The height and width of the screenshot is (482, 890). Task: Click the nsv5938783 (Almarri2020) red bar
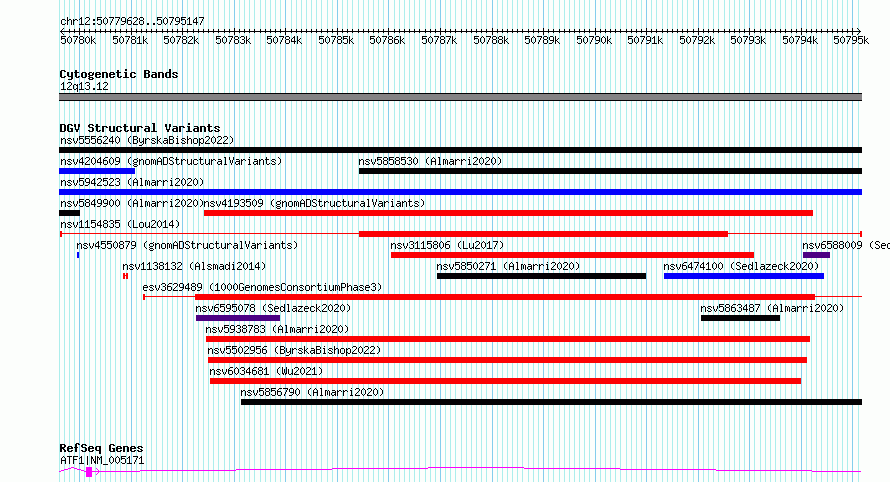coord(507,339)
